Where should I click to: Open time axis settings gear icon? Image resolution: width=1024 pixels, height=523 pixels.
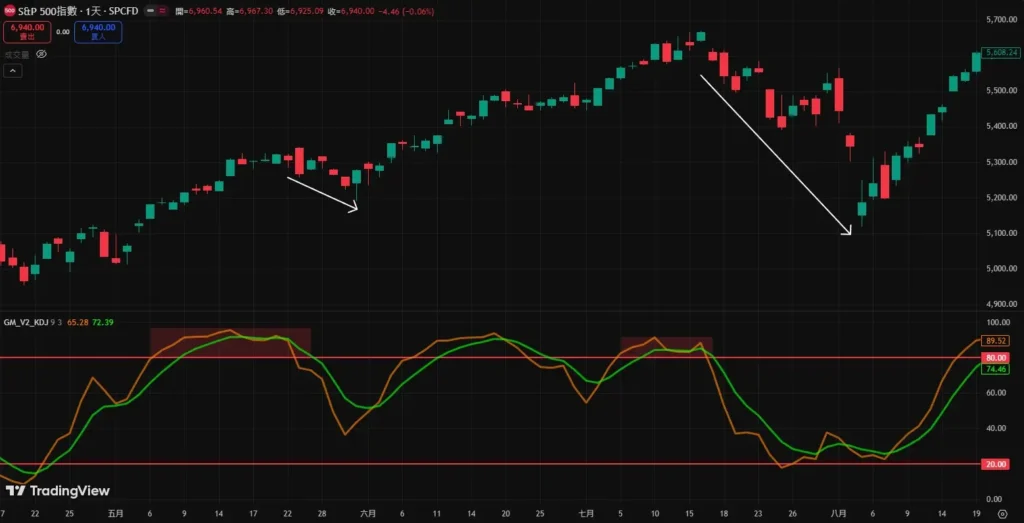coord(1002,513)
